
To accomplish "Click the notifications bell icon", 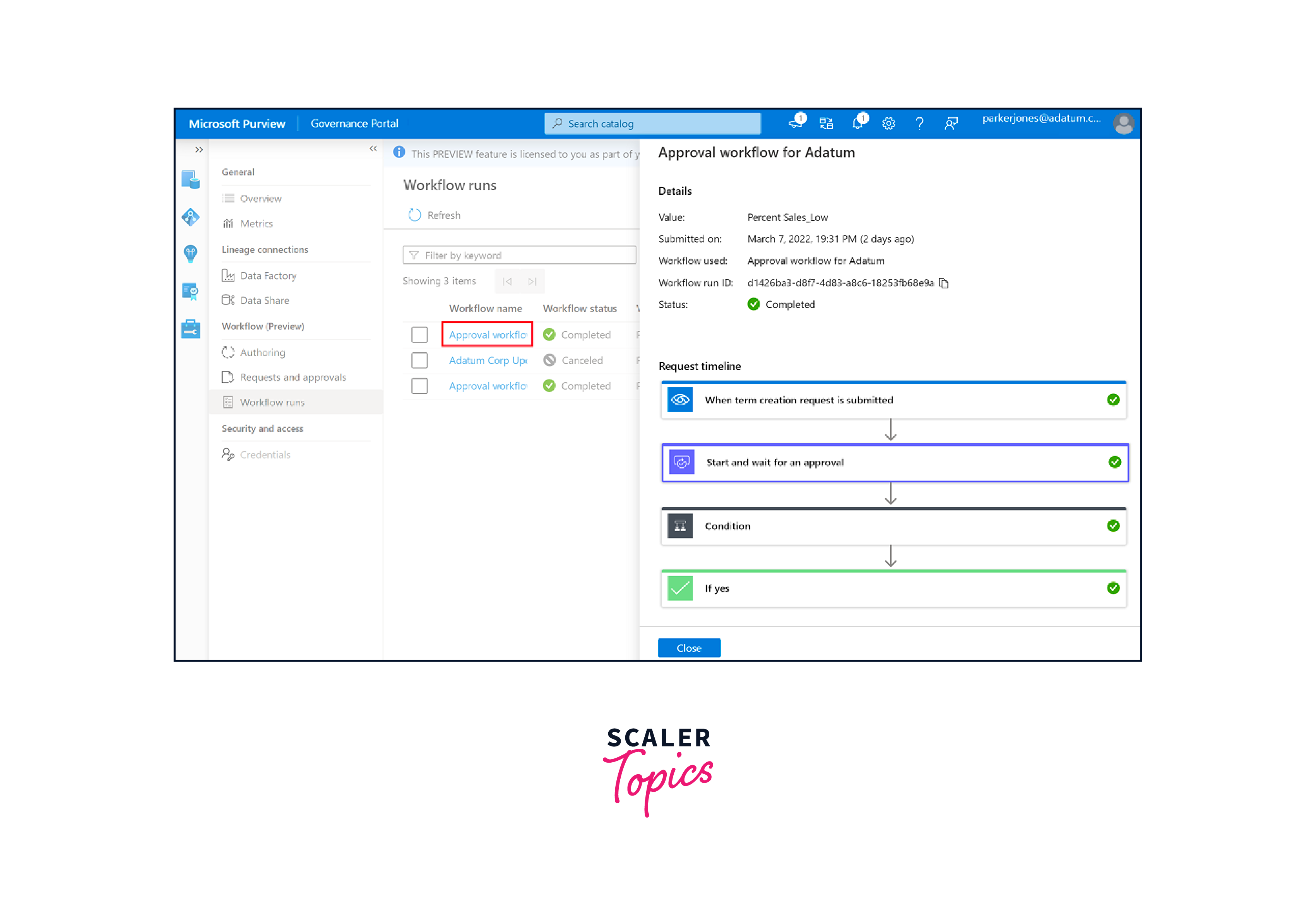I will (859, 123).
